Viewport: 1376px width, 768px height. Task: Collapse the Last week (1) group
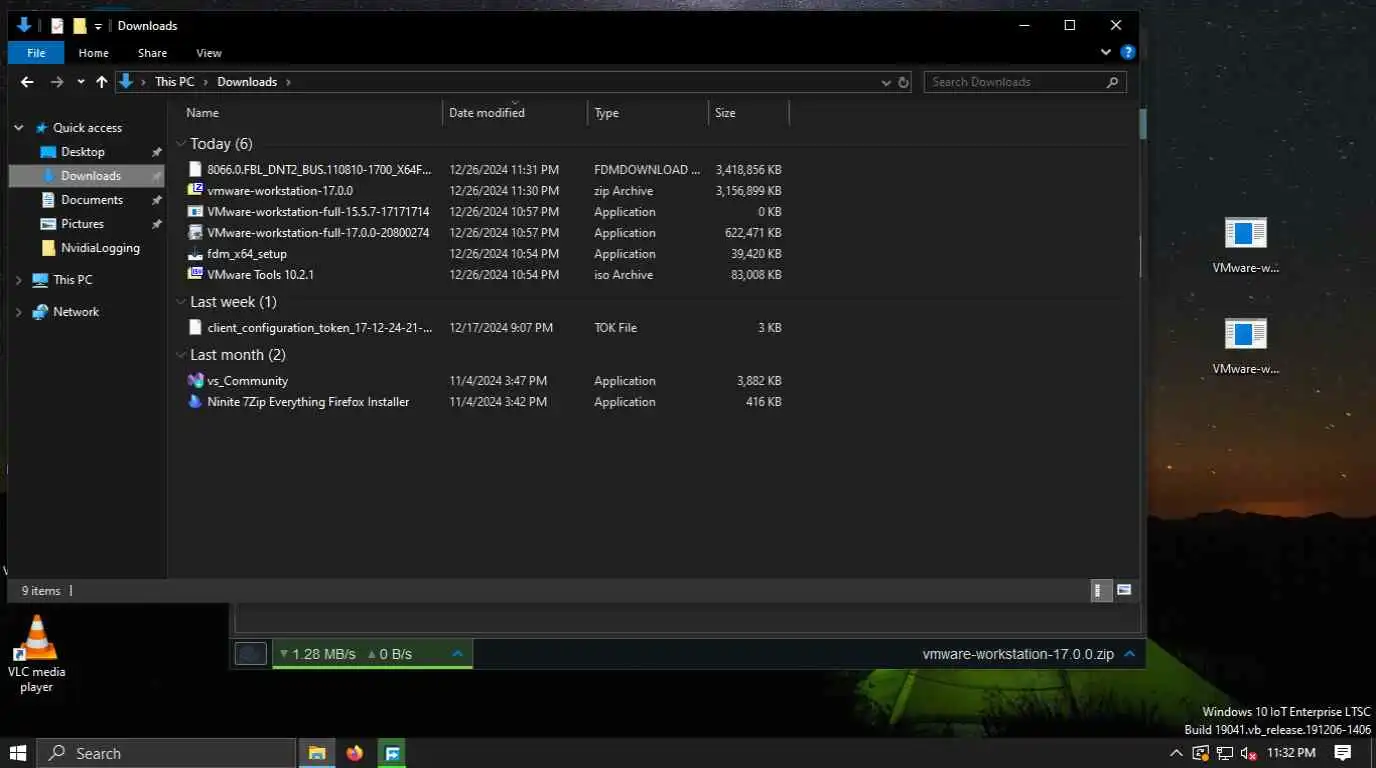point(181,302)
